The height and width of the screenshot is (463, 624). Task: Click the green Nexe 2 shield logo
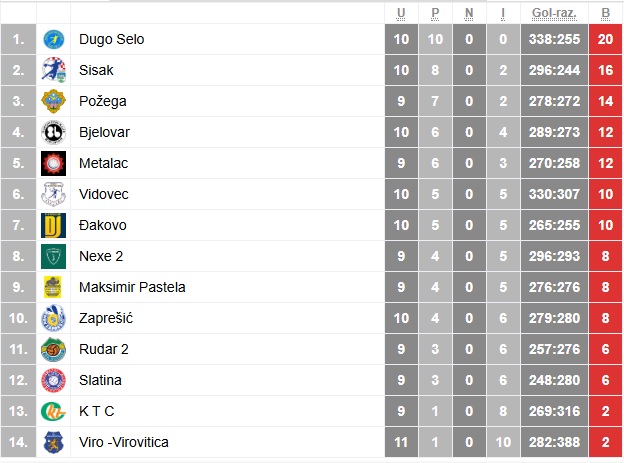pyautogui.click(x=53, y=256)
